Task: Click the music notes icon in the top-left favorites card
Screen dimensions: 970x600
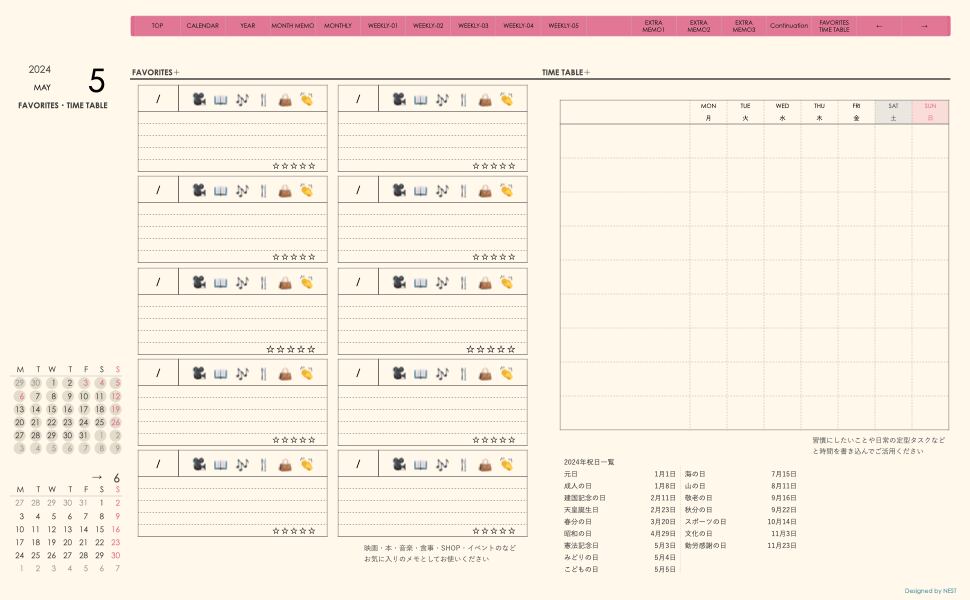Action: coord(241,99)
